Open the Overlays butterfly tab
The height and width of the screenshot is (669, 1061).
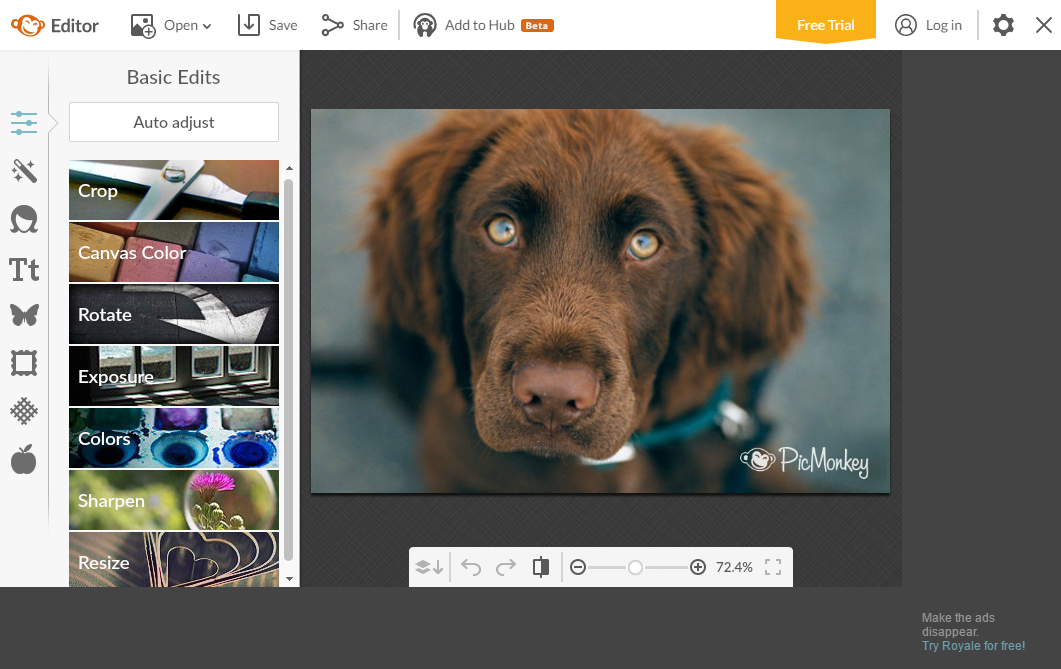tap(24, 316)
